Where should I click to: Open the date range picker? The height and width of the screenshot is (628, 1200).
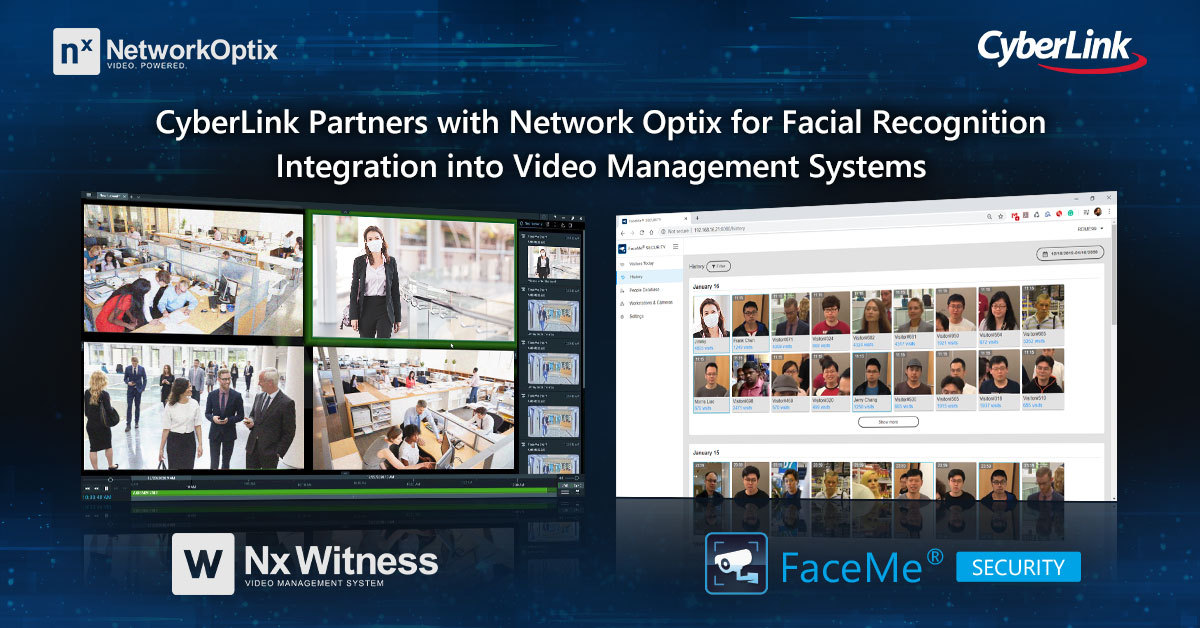click(x=1071, y=255)
